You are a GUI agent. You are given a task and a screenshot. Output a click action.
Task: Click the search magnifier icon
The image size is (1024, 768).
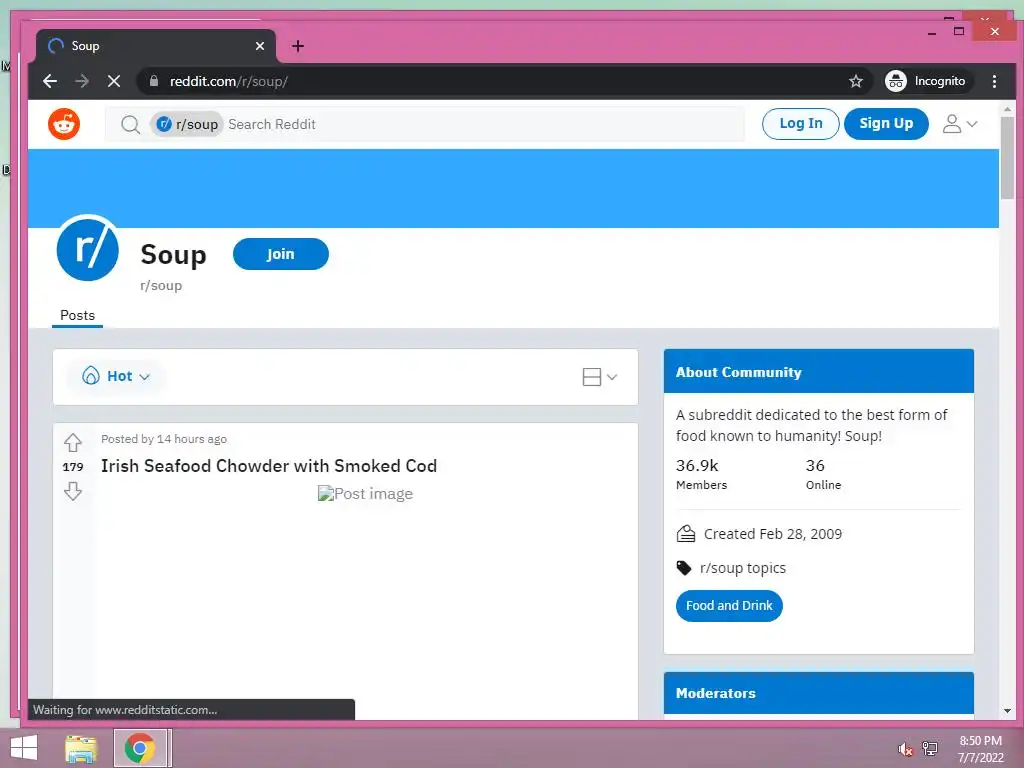coord(130,124)
